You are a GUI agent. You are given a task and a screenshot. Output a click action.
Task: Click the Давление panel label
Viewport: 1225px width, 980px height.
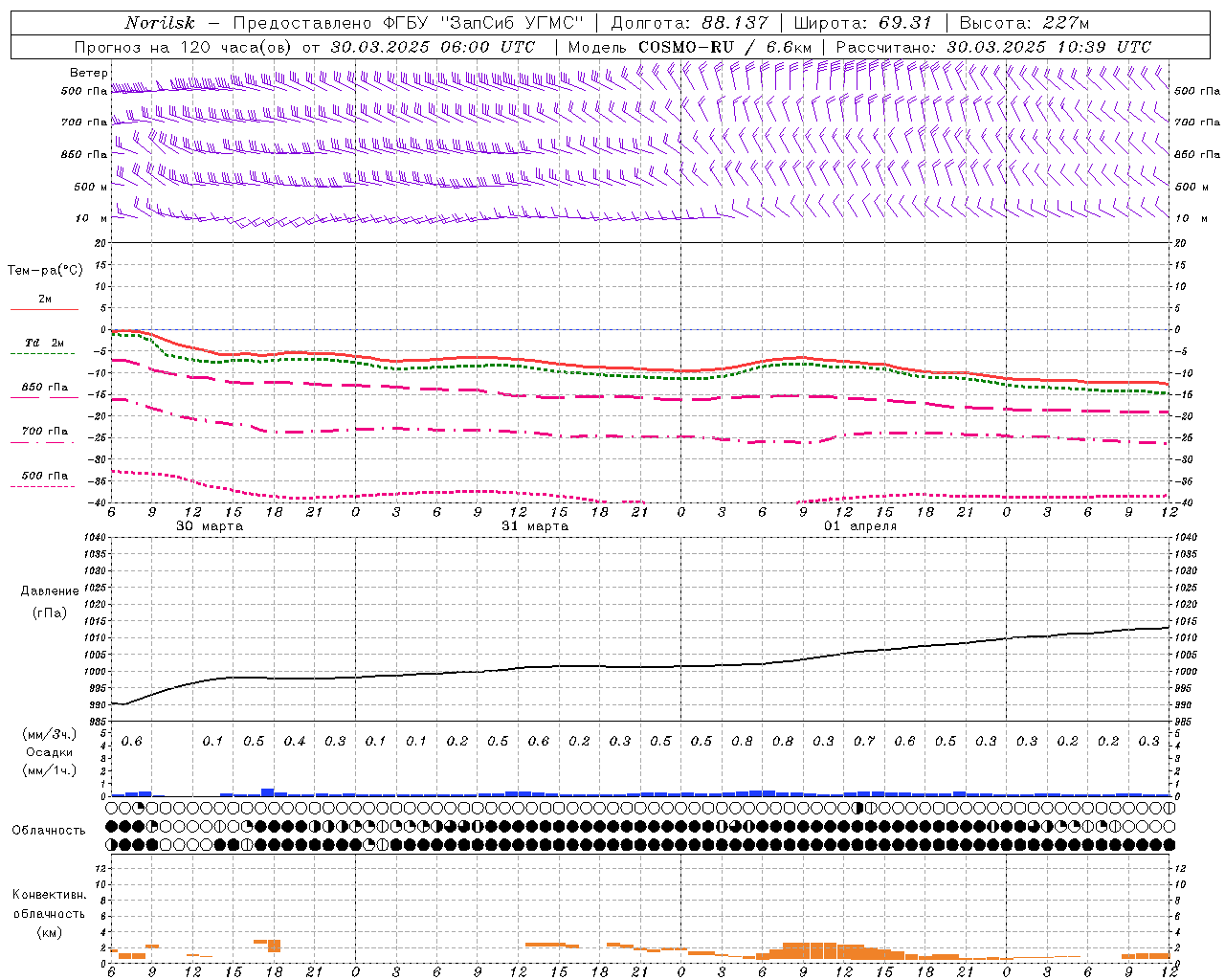[50, 591]
